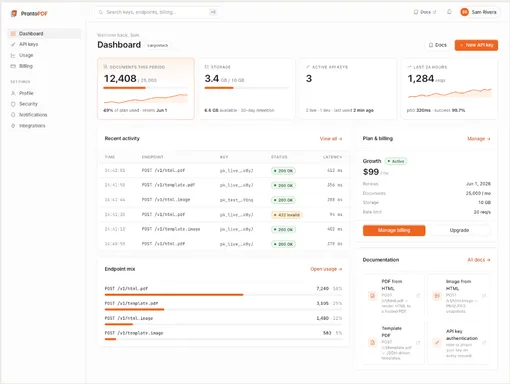
Task: Open Docs link in the top bar
Action: 425,12
